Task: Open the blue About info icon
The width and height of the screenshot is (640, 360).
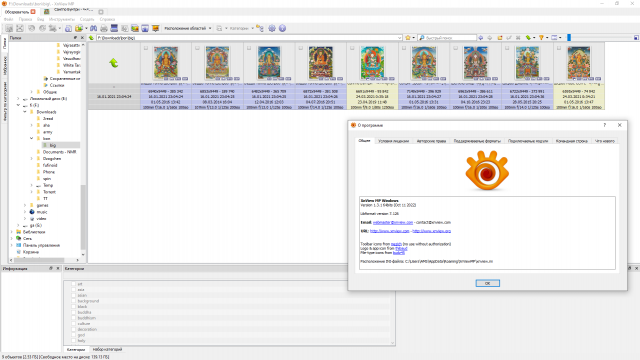Action: (x=282, y=28)
